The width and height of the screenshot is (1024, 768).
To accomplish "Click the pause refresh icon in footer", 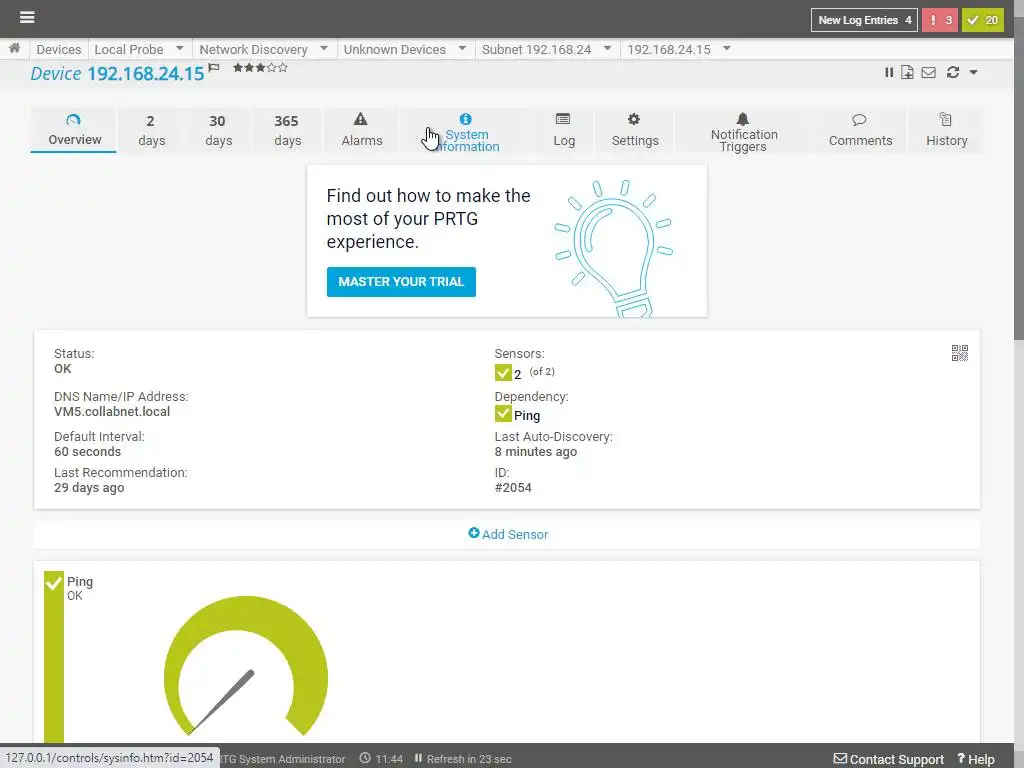I will click(418, 758).
